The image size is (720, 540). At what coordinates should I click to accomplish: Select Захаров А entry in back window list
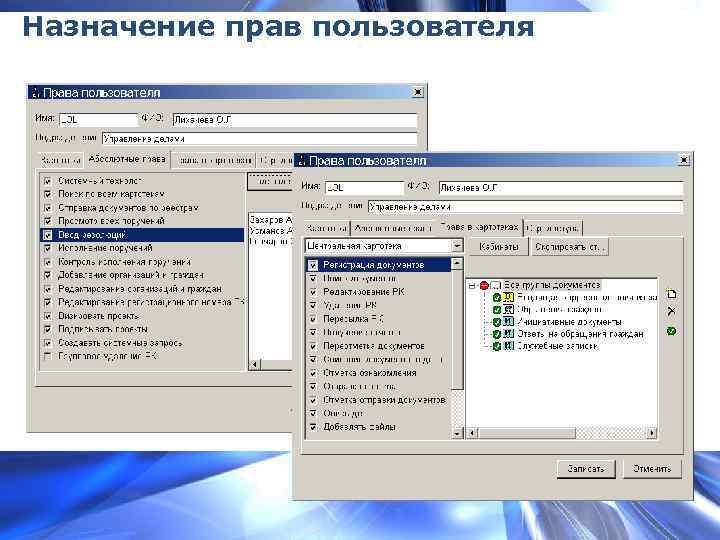(x=270, y=220)
